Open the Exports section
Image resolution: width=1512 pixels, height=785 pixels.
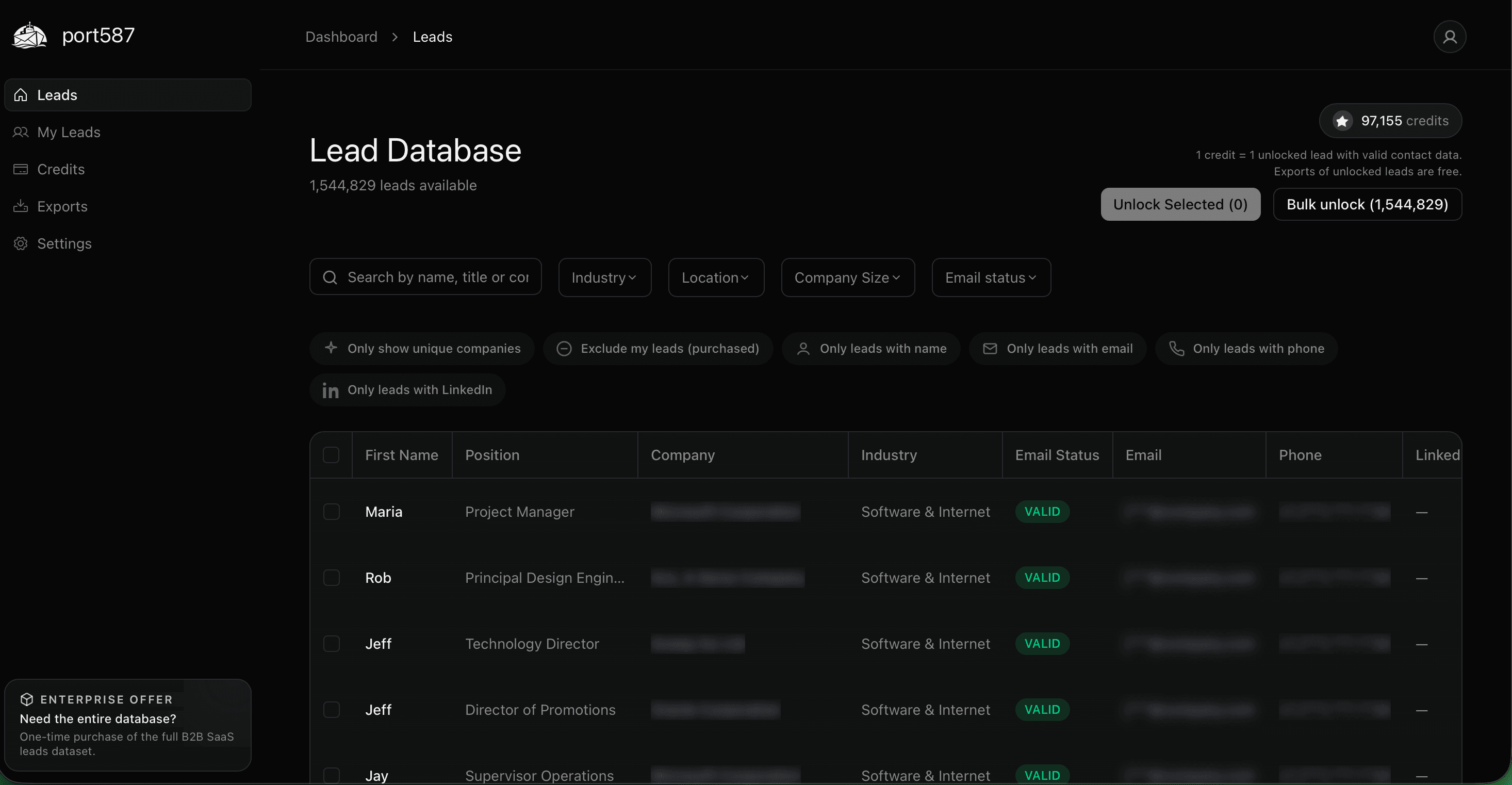click(x=62, y=206)
